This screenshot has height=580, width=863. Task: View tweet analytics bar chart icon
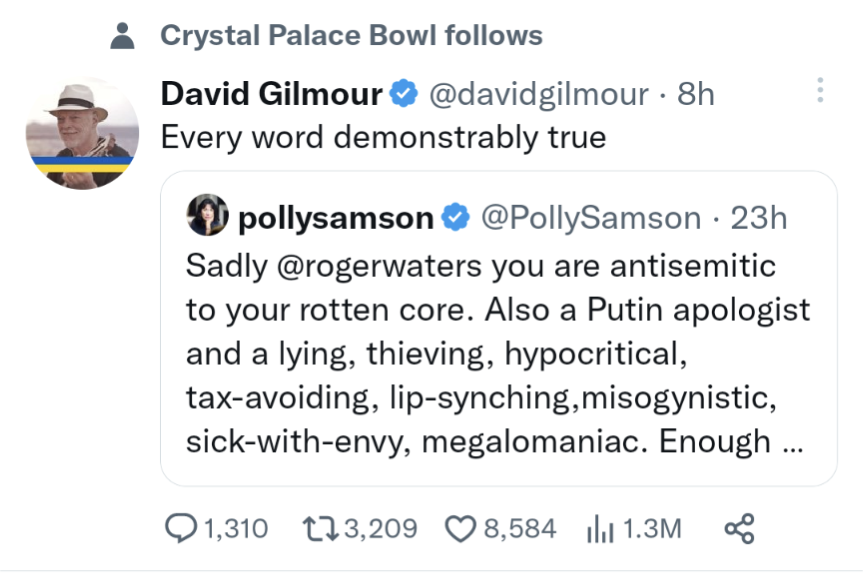pos(599,528)
